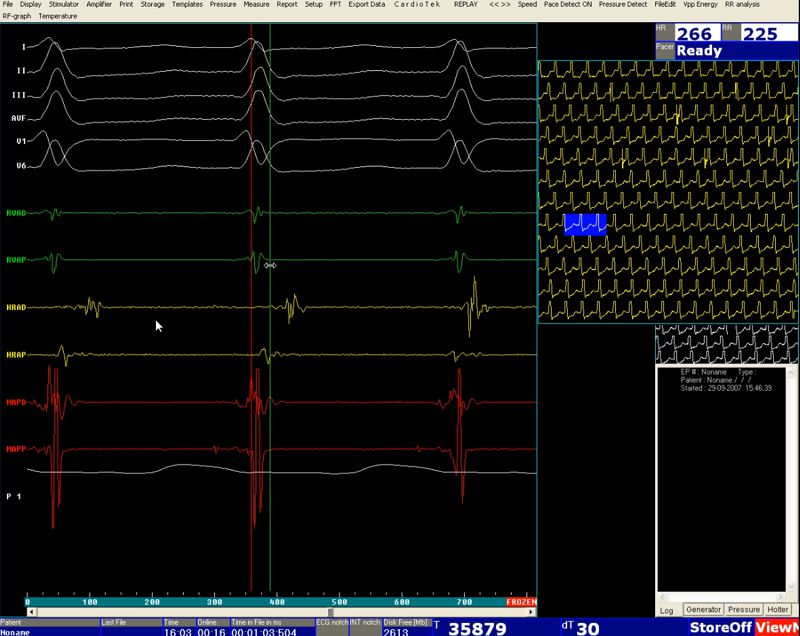
Task: Open the Stimulator menu
Action: [x=64, y=4]
